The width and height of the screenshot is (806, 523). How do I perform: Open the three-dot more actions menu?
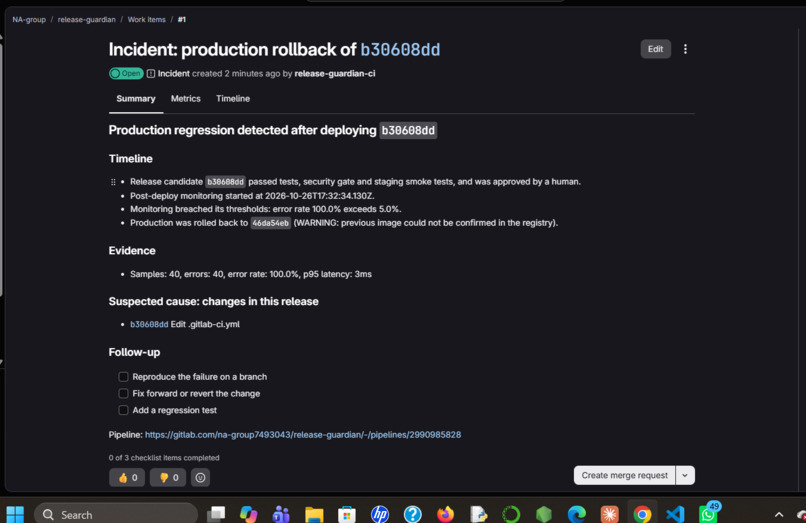[x=685, y=49]
